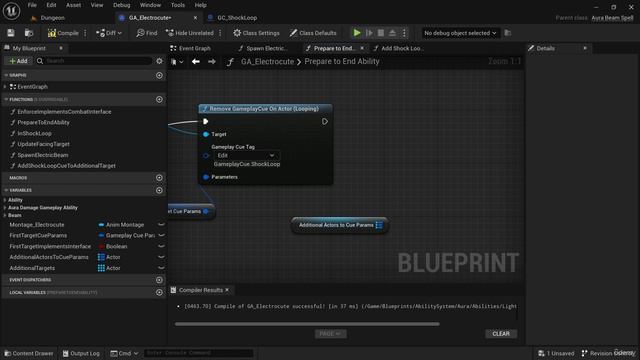Open Compile options three-dot menu
The image size is (640, 360).
85,33
